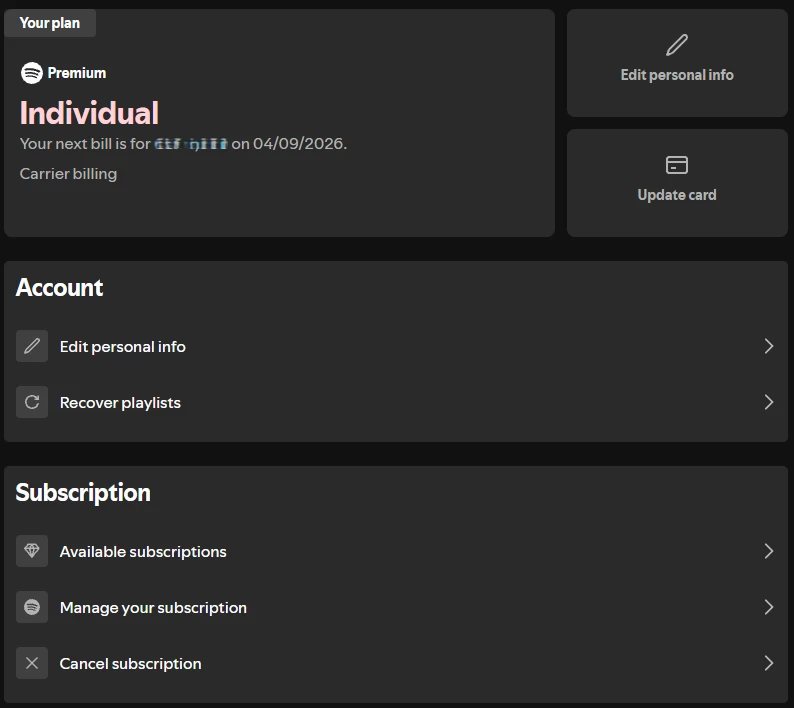
Task: Click the pencil icon on the Edit personal info card
Action: 677,45
